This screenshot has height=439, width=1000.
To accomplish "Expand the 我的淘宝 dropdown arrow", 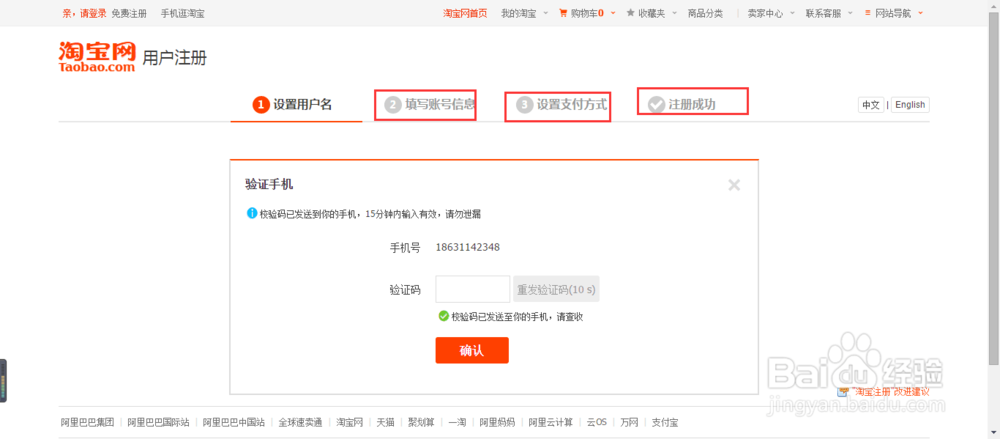I will [546, 13].
